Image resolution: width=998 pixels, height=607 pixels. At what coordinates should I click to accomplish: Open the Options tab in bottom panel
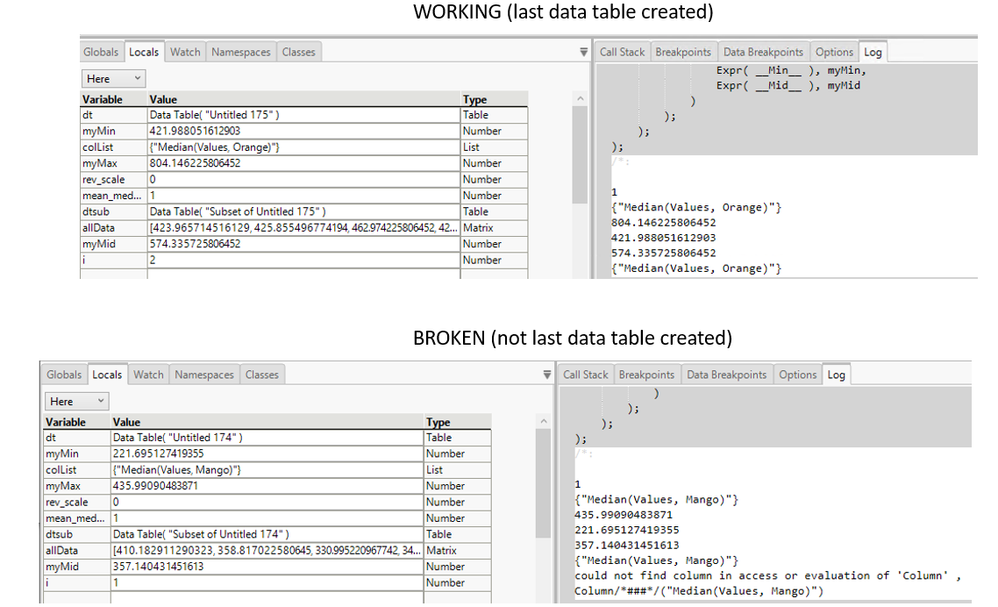(798, 375)
